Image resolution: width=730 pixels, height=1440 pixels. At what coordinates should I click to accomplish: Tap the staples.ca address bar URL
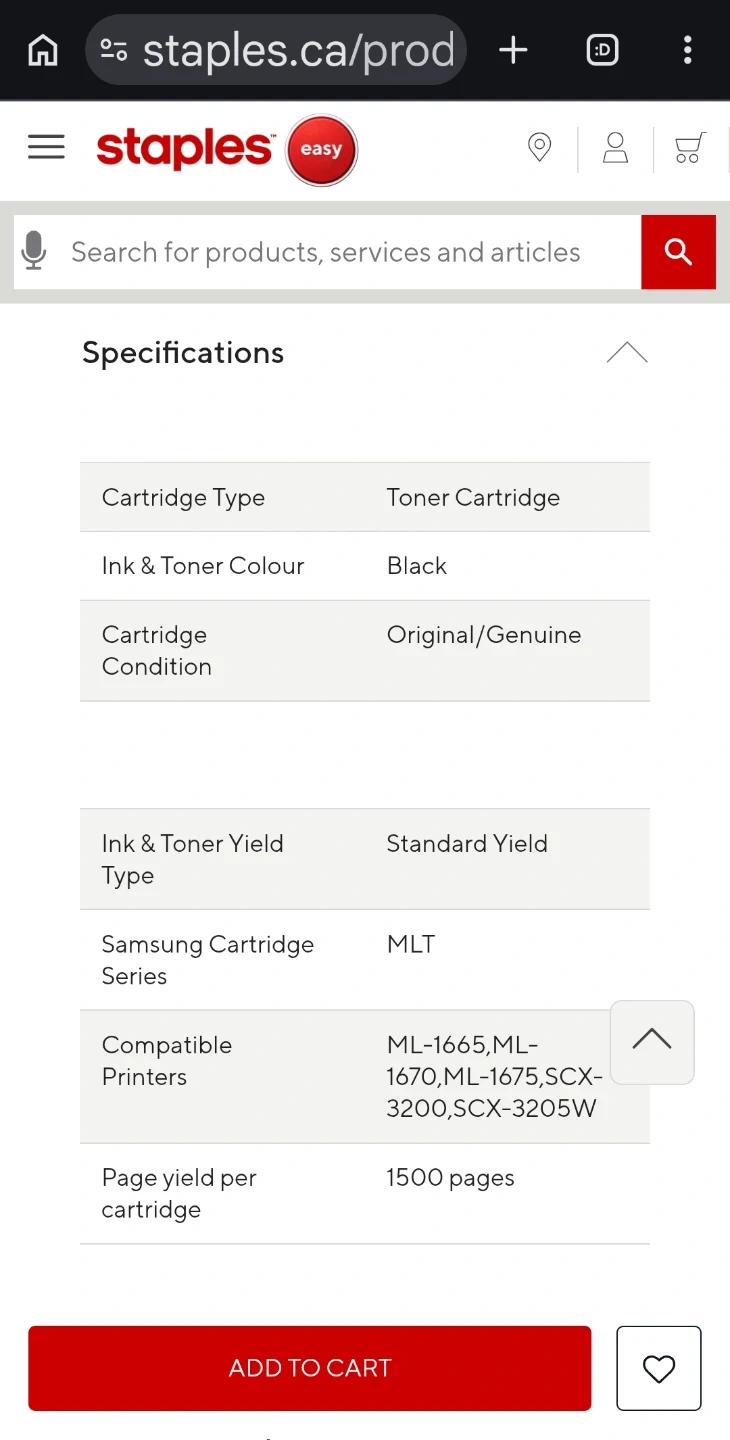[x=298, y=50]
